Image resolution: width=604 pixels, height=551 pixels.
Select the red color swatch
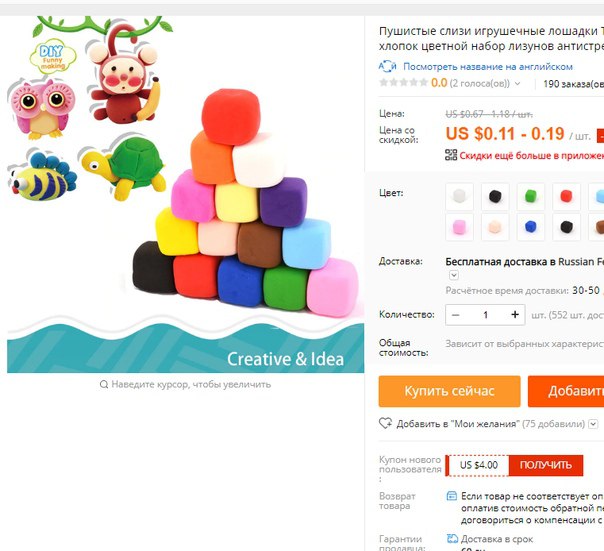[566, 196]
